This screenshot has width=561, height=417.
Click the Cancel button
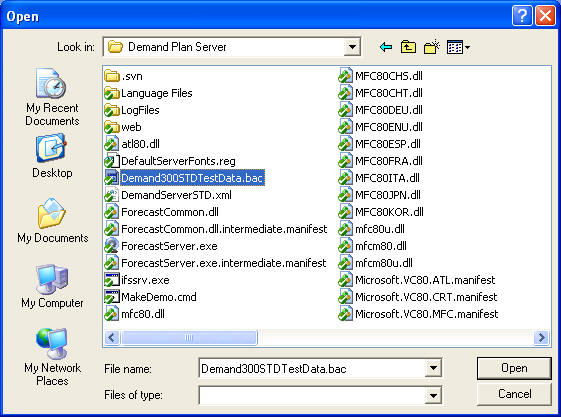click(x=514, y=394)
